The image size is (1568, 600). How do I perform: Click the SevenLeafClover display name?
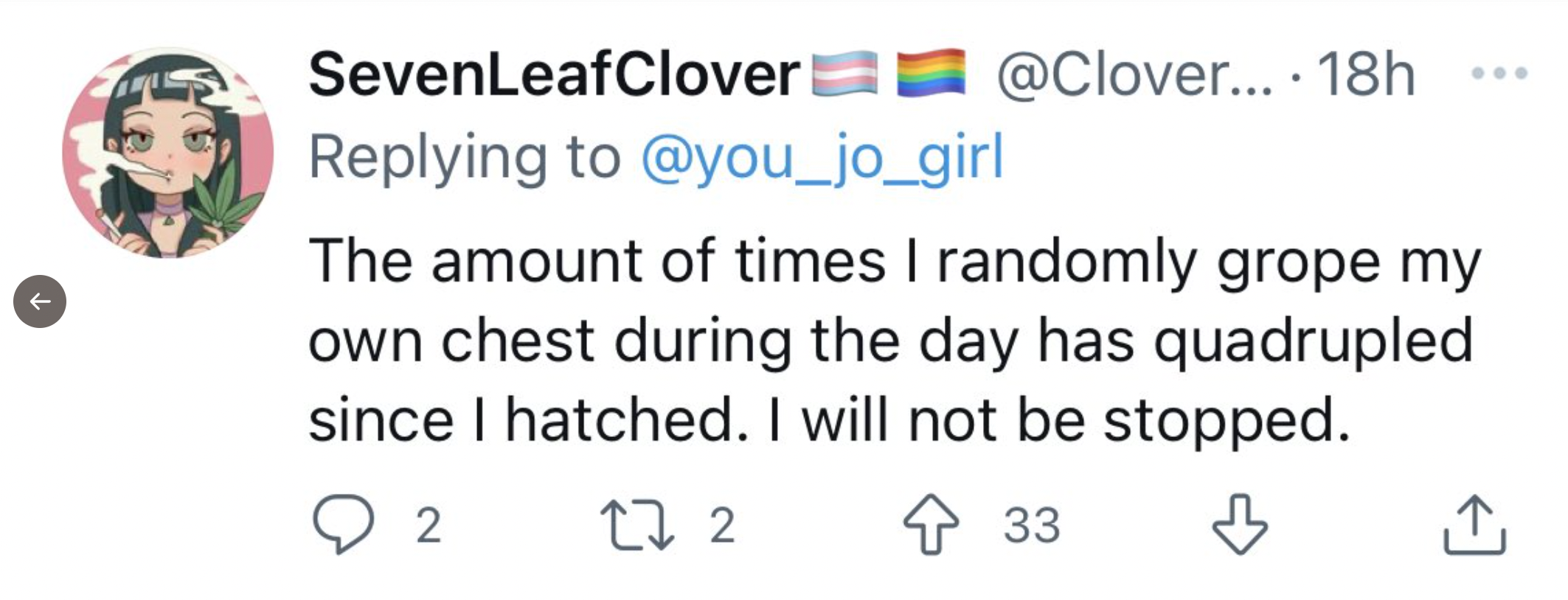coord(554,74)
